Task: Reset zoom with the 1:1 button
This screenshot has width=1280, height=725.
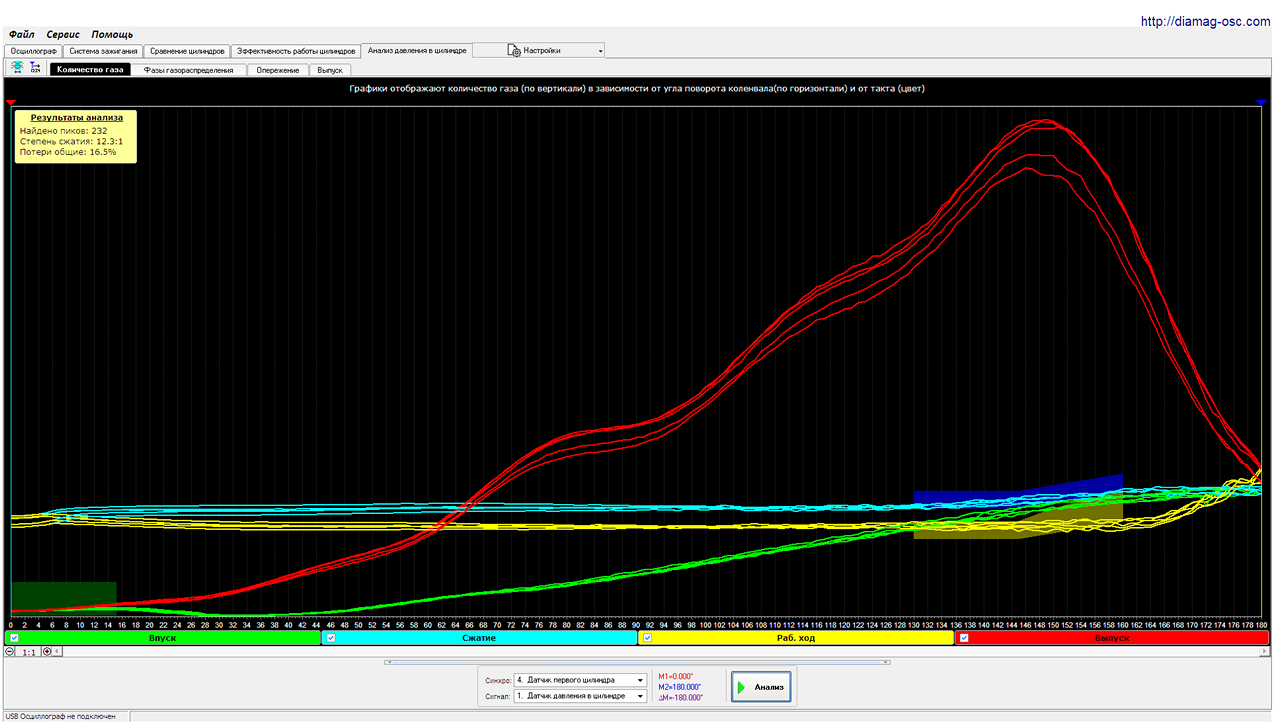Action: pos(29,651)
